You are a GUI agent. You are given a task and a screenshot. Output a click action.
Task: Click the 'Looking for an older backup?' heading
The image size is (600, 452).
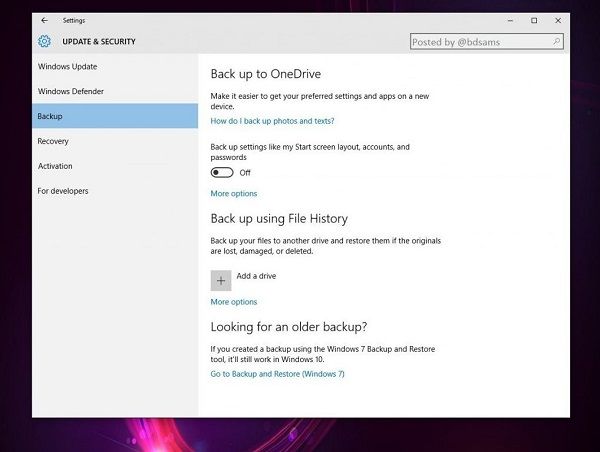(289, 327)
